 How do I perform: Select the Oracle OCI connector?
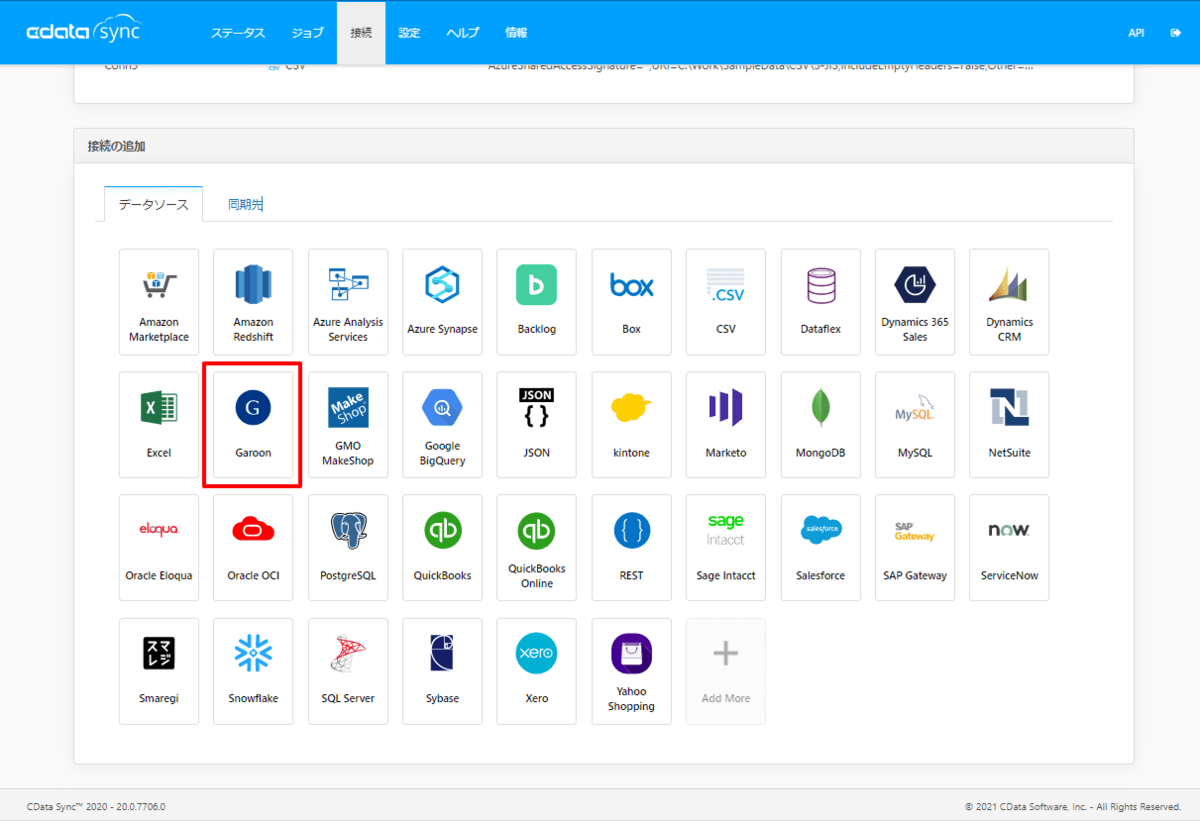253,548
